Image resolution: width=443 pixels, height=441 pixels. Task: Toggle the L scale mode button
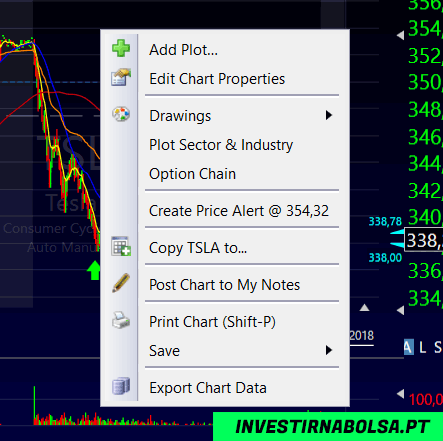coord(422,347)
